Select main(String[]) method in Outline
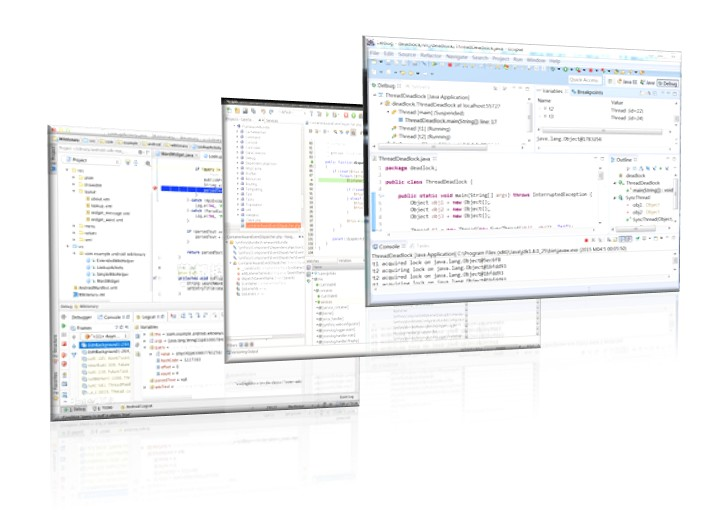The height and width of the screenshot is (510, 710). [651, 190]
